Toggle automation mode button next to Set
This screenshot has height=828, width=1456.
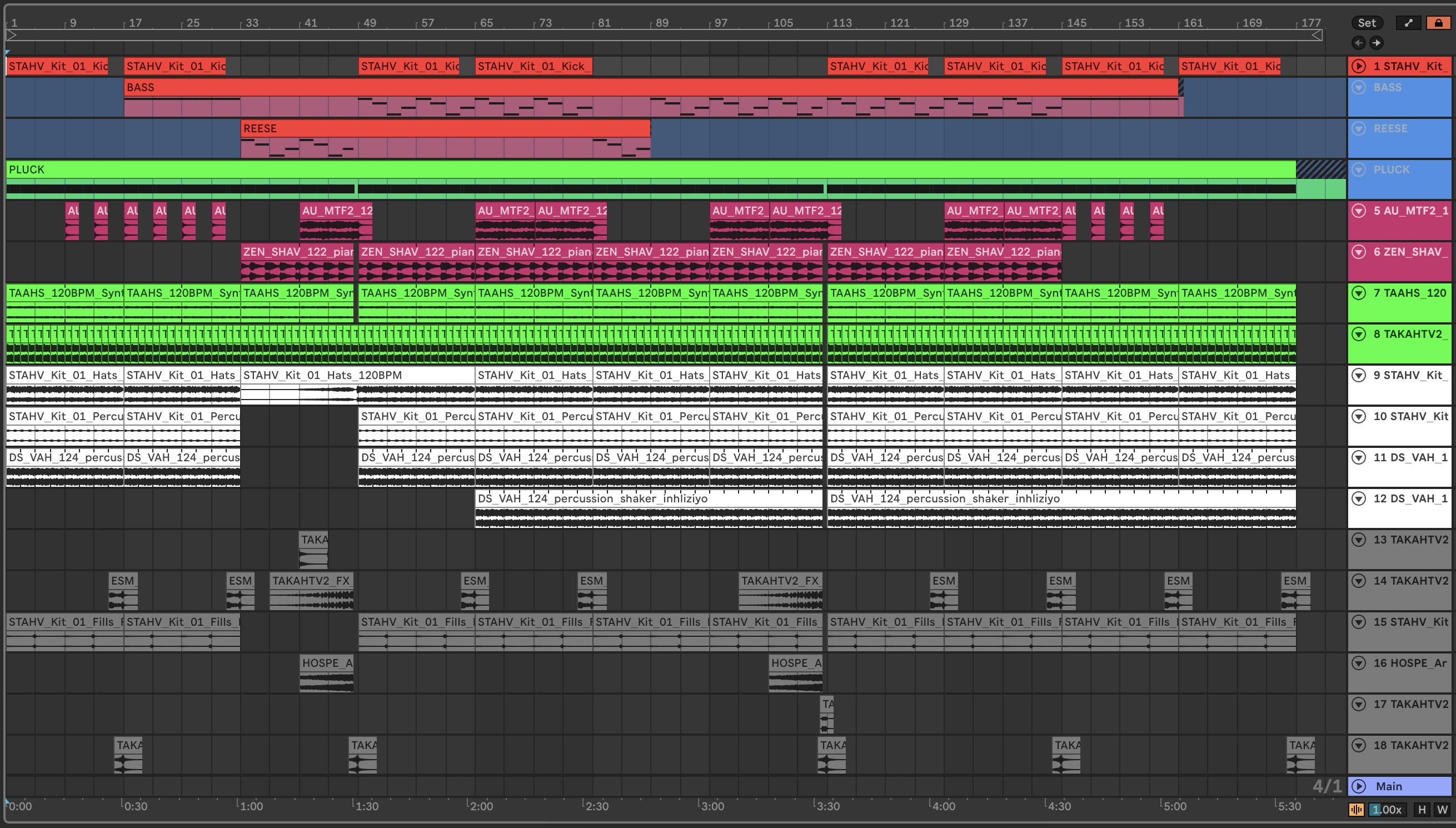pyautogui.click(x=1408, y=23)
